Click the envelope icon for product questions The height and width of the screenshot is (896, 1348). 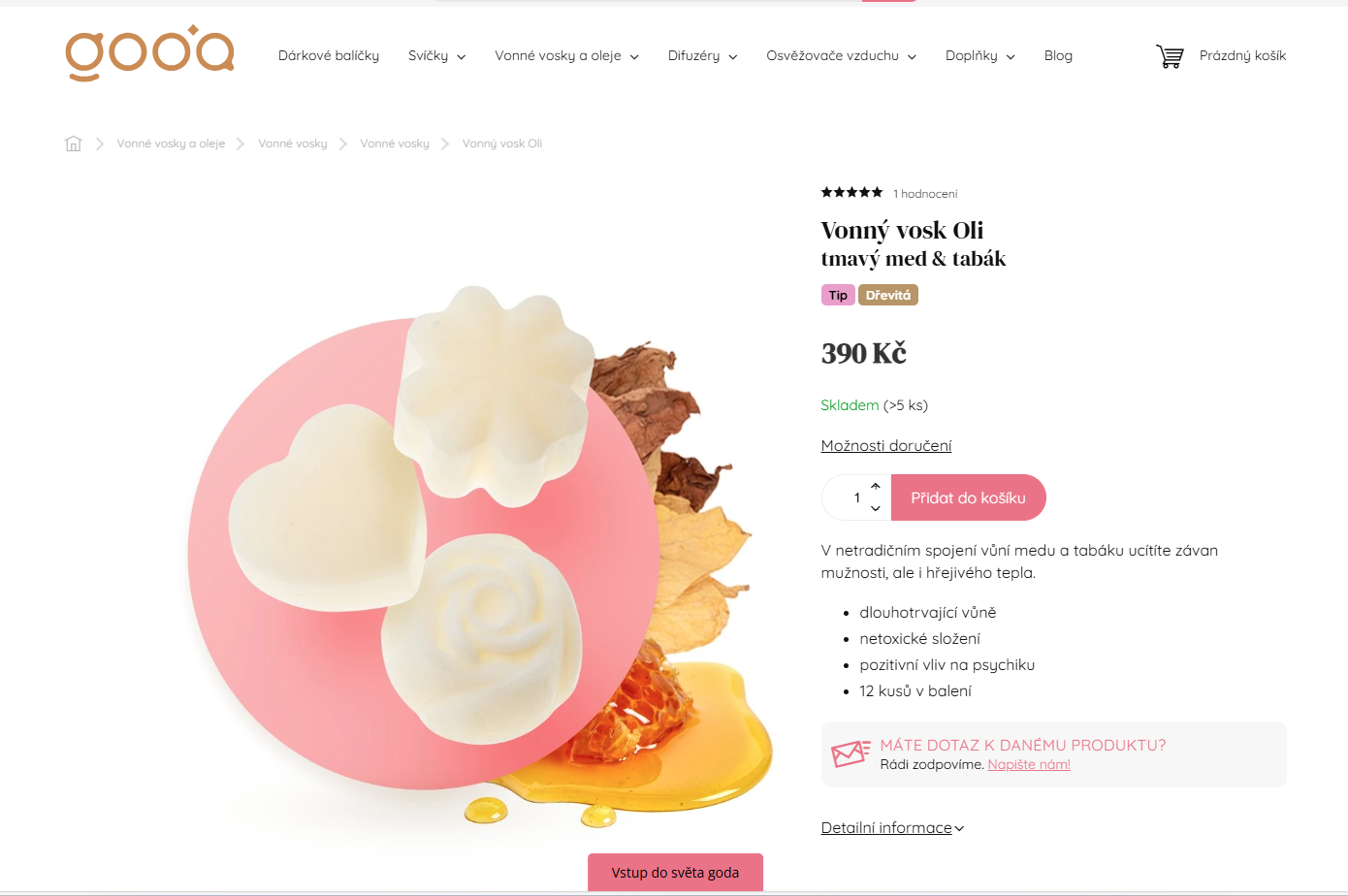[851, 753]
